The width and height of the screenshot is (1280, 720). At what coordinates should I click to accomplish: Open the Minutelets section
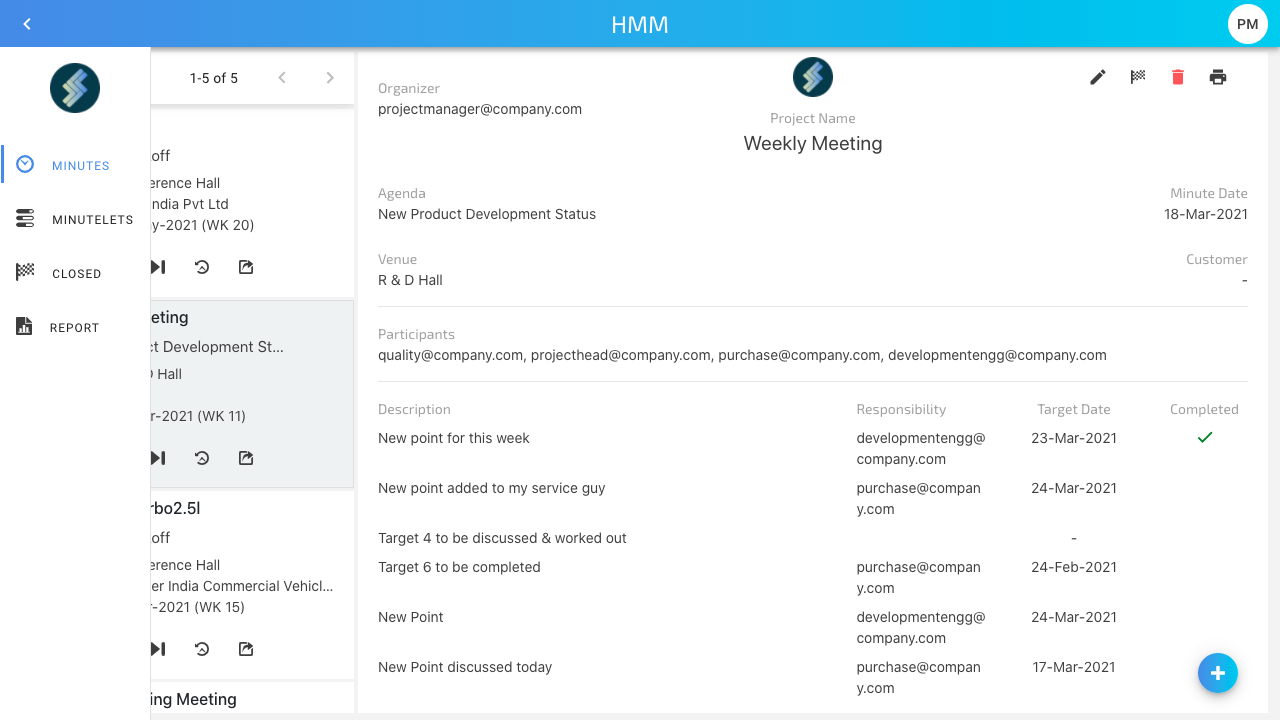click(75, 219)
